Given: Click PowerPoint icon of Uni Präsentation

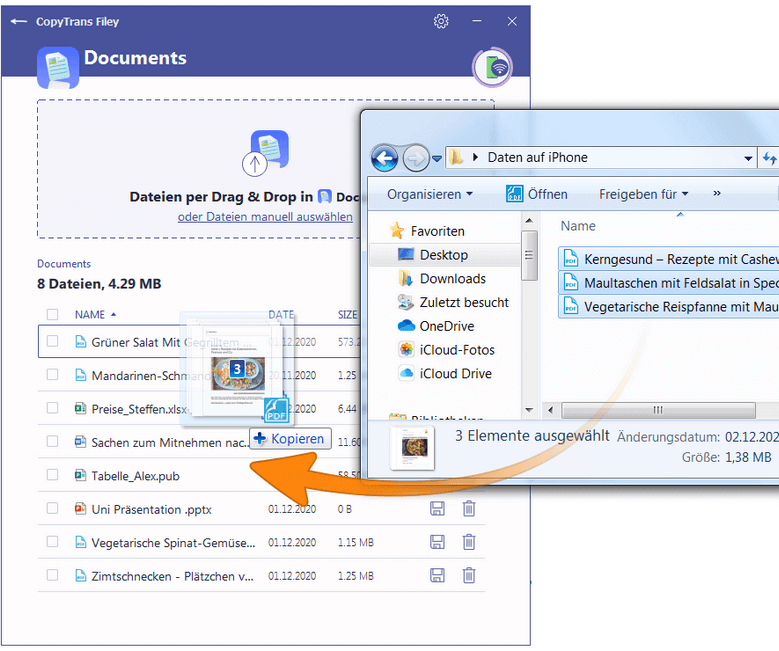Looking at the screenshot, I should [x=80, y=508].
